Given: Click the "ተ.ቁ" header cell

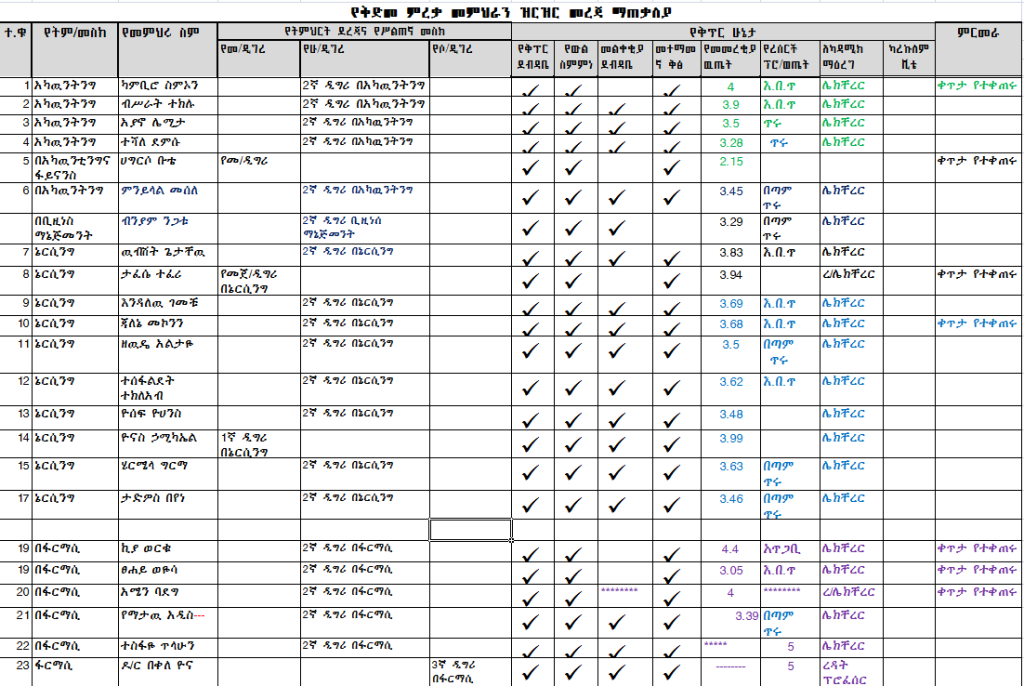Looking at the screenshot, I should (x=15, y=31).
